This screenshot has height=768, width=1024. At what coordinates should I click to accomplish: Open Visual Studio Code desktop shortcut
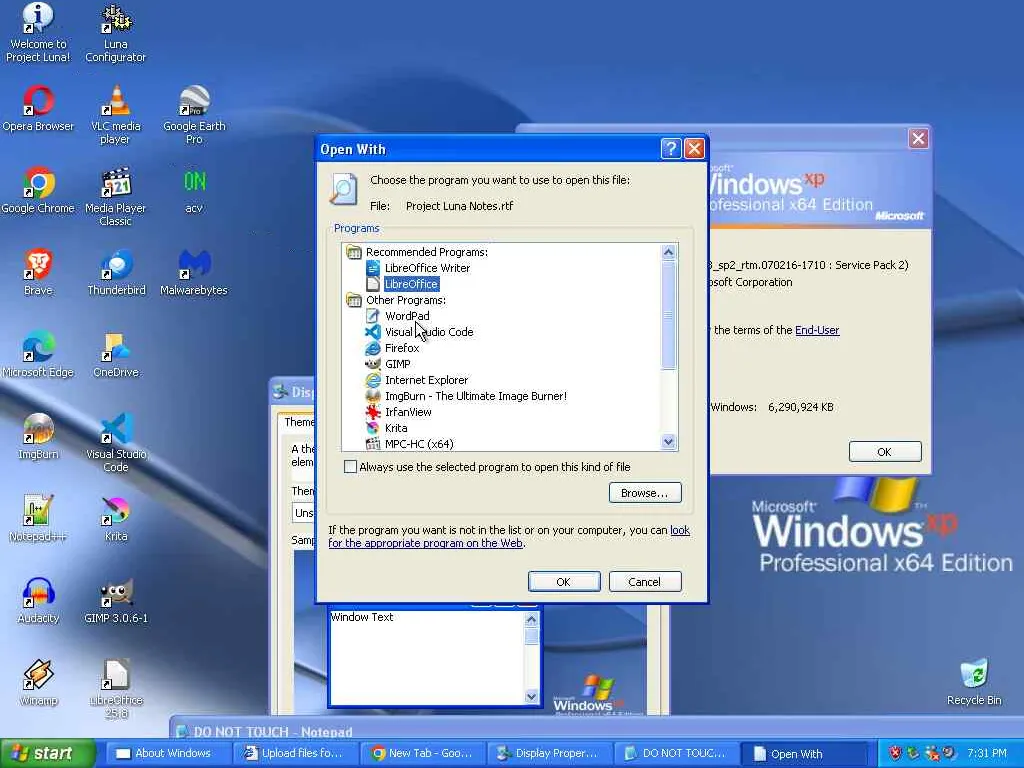coord(116,443)
